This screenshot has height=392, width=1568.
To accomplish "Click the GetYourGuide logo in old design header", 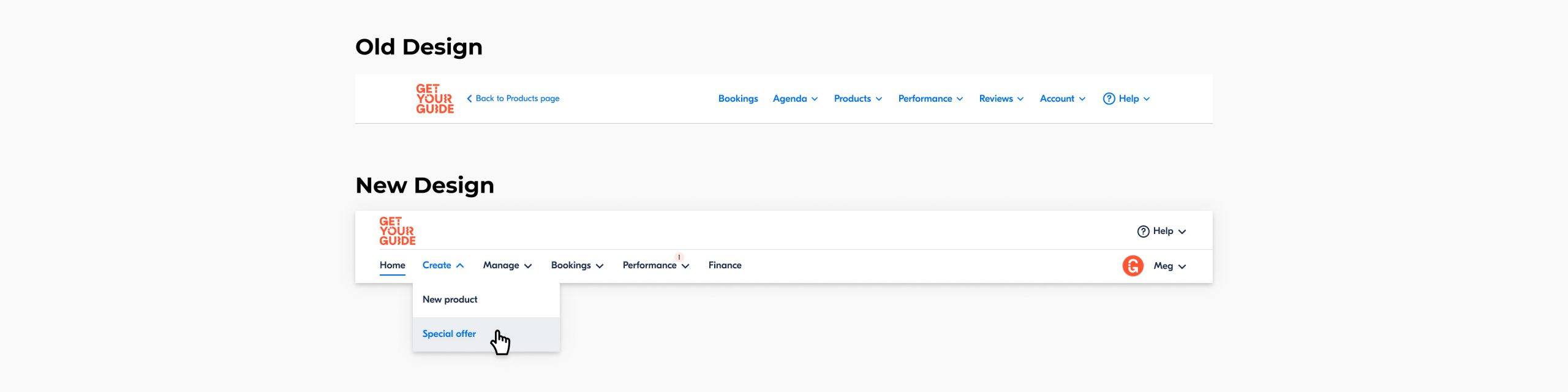I will point(434,99).
